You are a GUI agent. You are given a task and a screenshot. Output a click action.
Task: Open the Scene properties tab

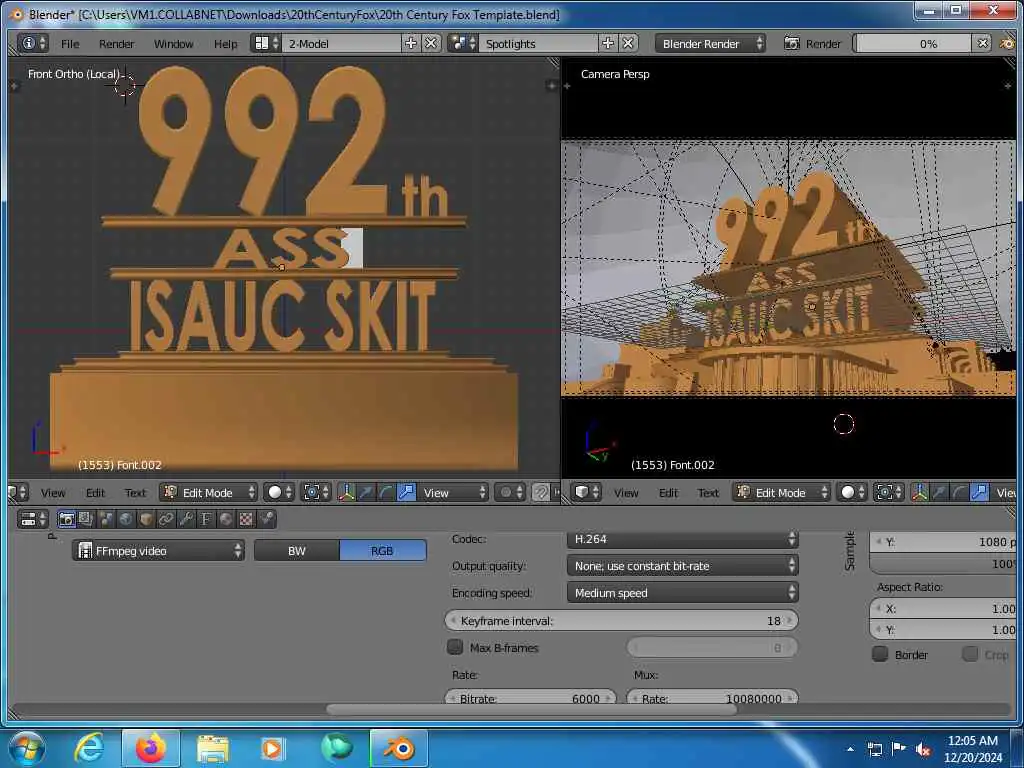(x=106, y=519)
